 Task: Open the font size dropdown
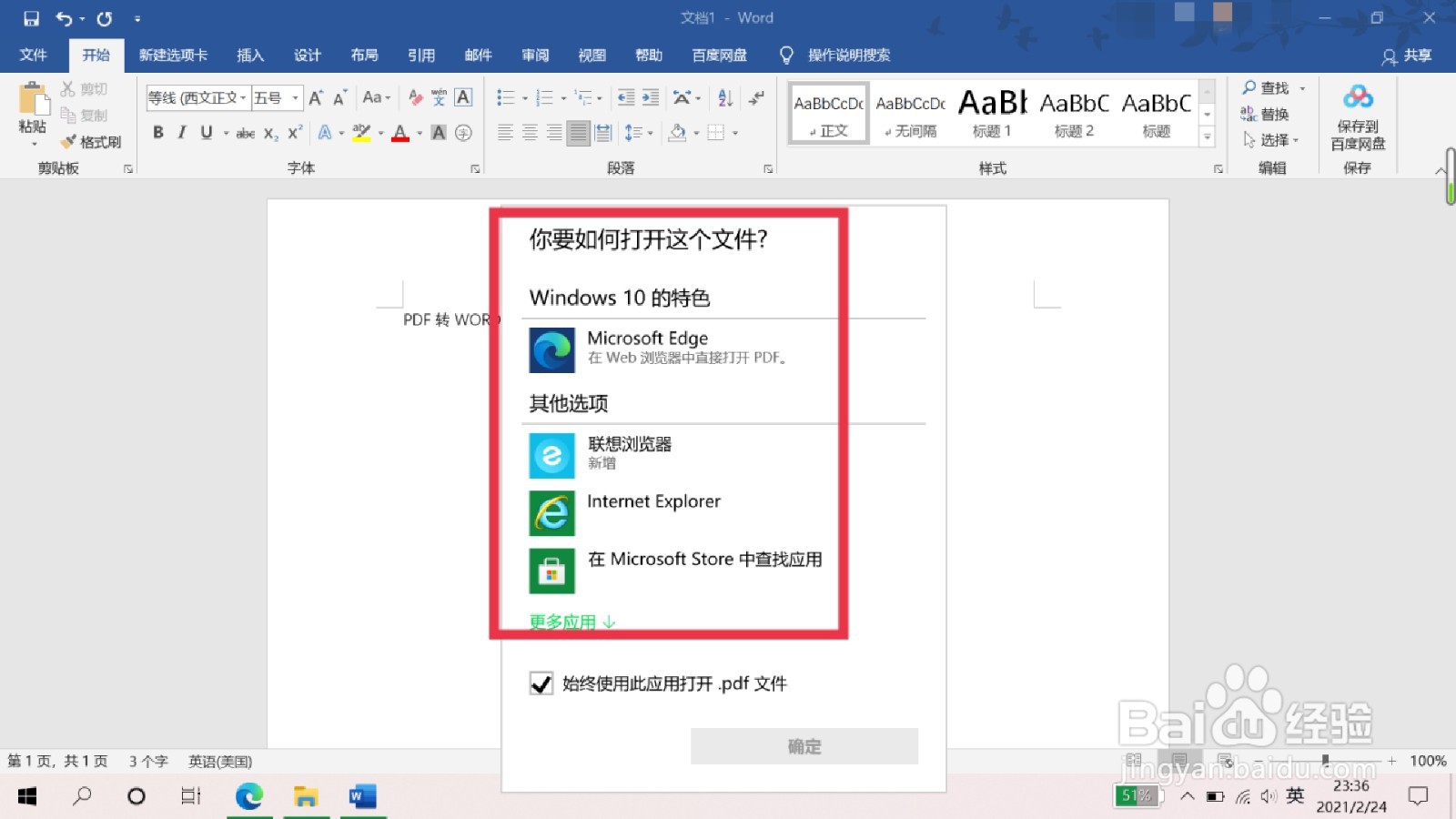click(295, 97)
